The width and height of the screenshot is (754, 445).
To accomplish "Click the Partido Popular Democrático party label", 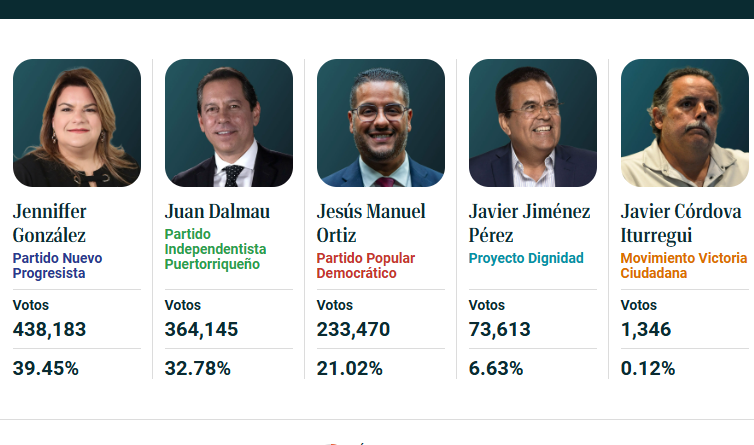I will coord(366,265).
